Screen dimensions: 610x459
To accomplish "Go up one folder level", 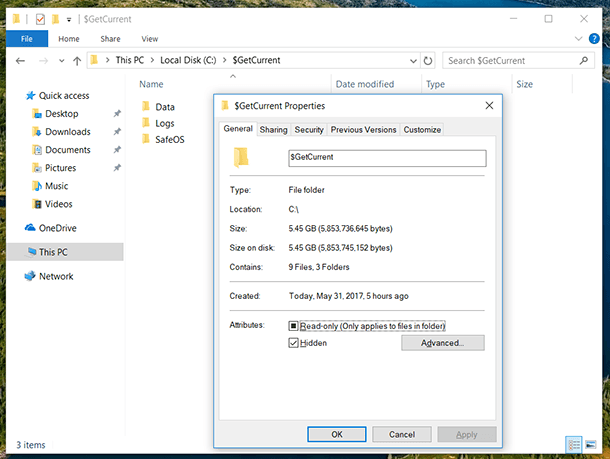I will pos(77,61).
